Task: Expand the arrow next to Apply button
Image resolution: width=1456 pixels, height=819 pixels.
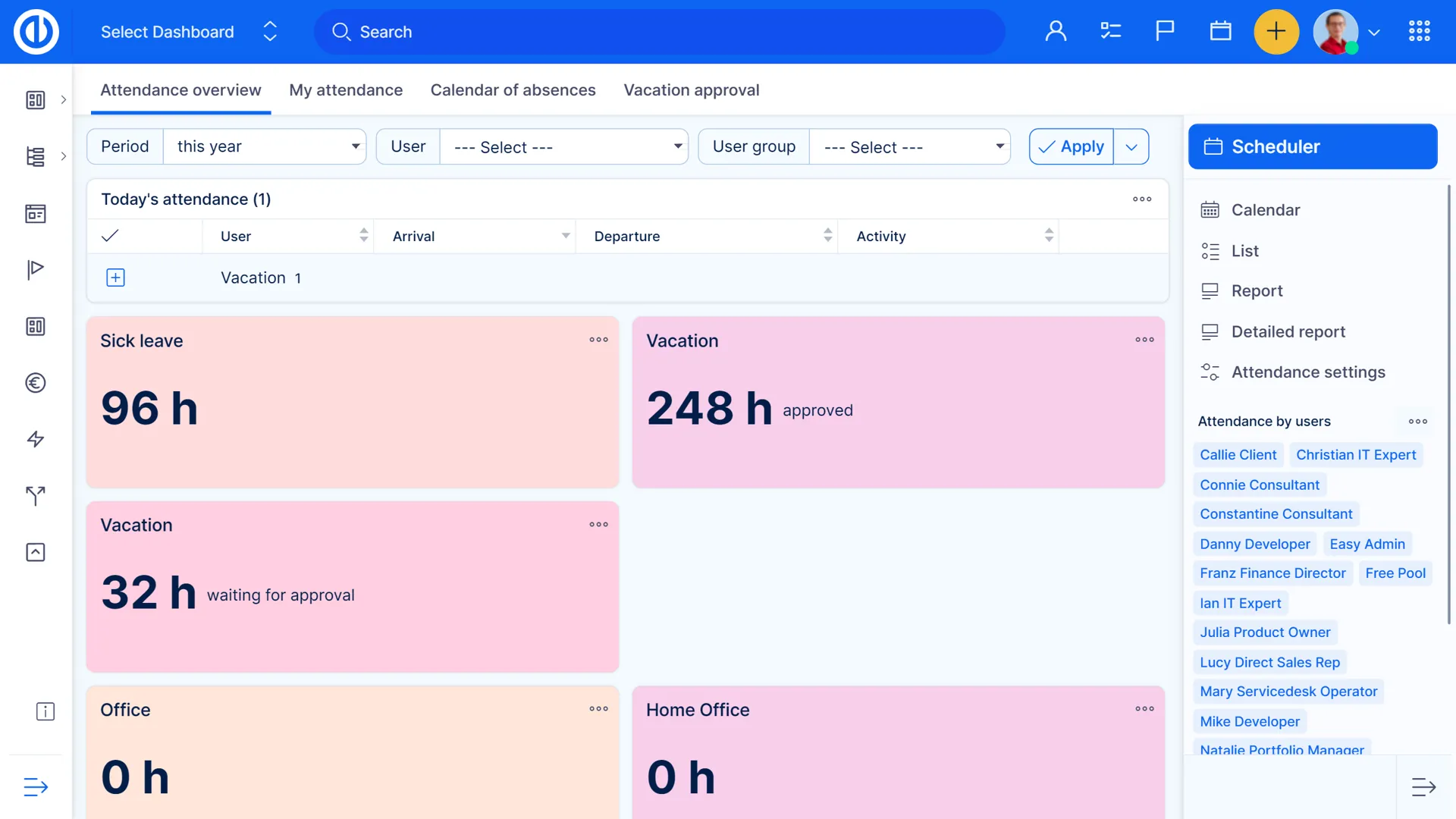Action: [x=1131, y=146]
